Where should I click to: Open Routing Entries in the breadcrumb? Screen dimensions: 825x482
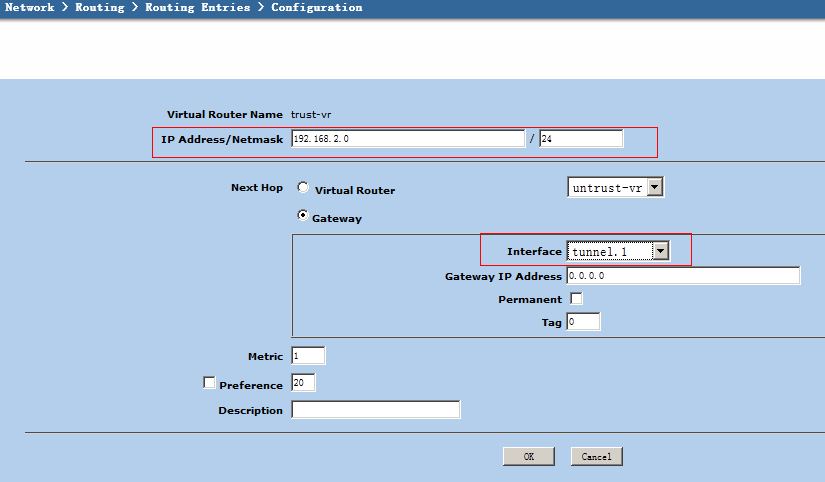point(197,8)
